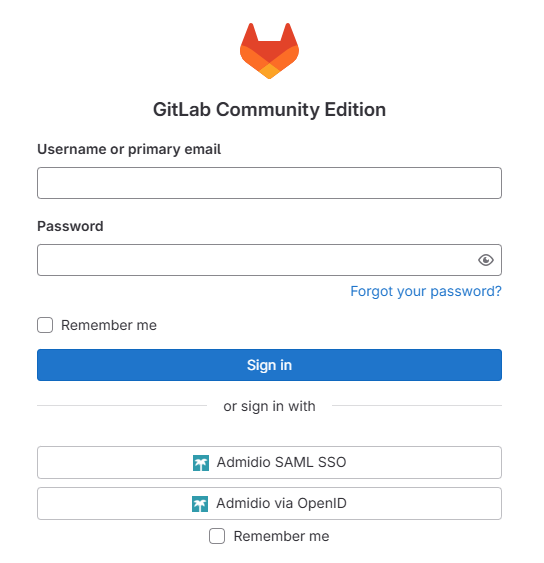Click the palm icon beside Admidio via OpenID
This screenshot has height=563, width=544.
[x=200, y=504]
